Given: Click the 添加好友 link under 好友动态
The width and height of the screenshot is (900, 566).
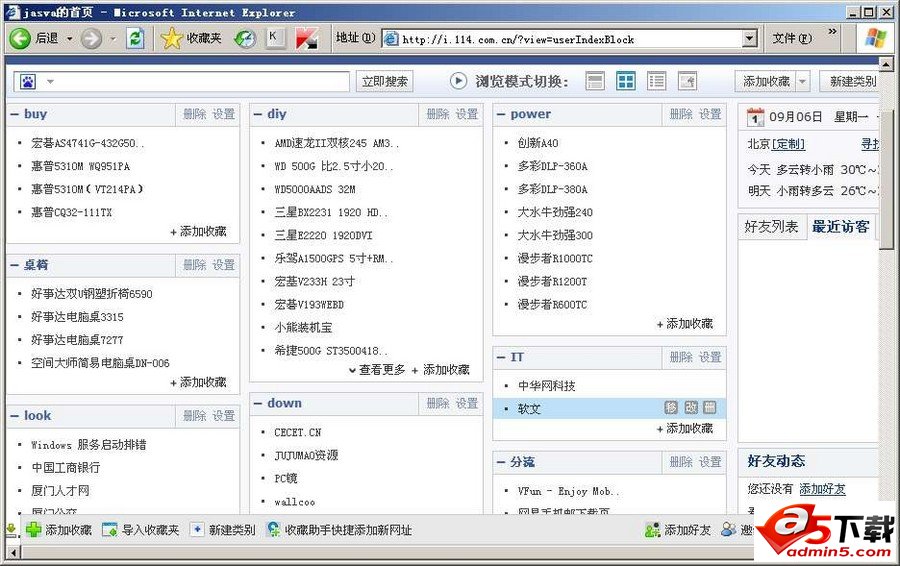Looking at the screenshot, I should click(823, 489).
